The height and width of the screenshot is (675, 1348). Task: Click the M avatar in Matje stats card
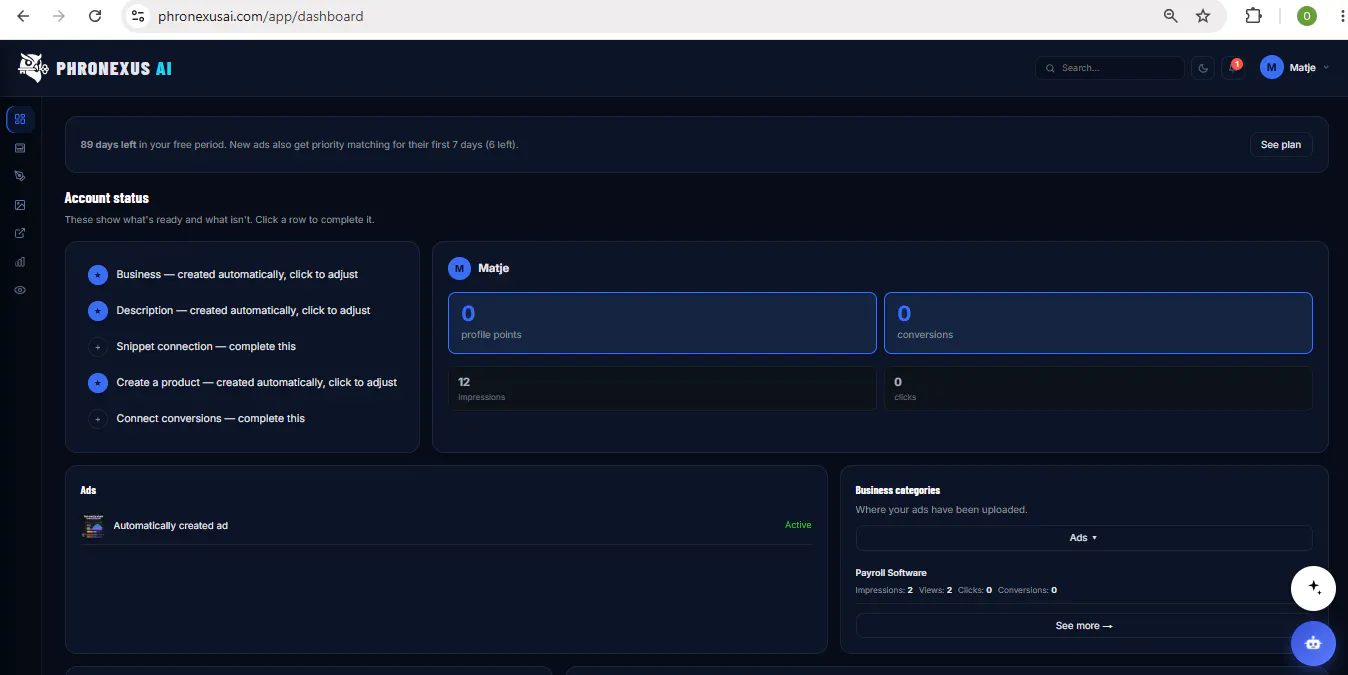tap(459, 268)
